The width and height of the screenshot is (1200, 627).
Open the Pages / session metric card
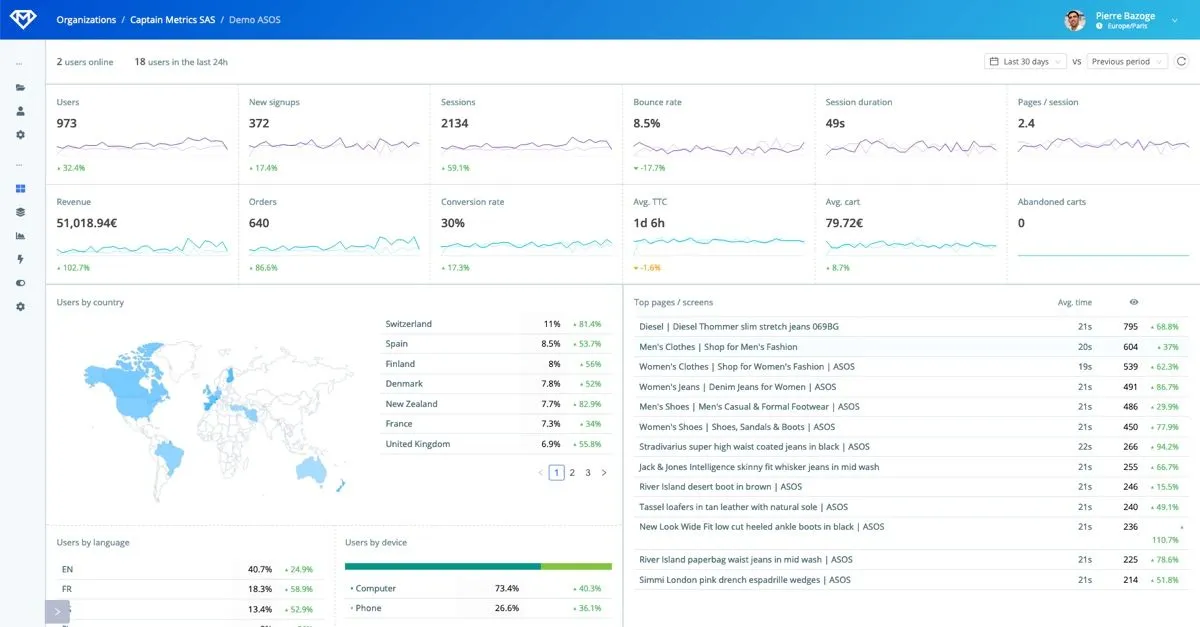pyautogui.click(x=1102, y=135)
